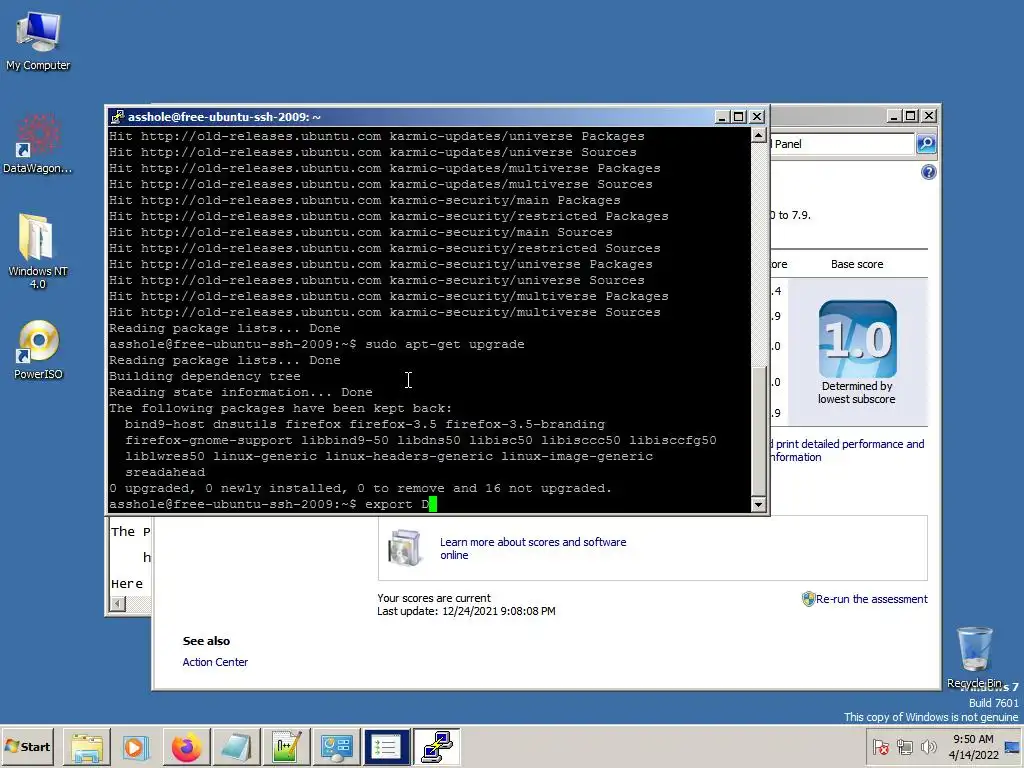Viewport: 1024px width, 768px height.
Task: Click the 1.0 base score badge
Action: pyautogui.click(x=857, y=338)
